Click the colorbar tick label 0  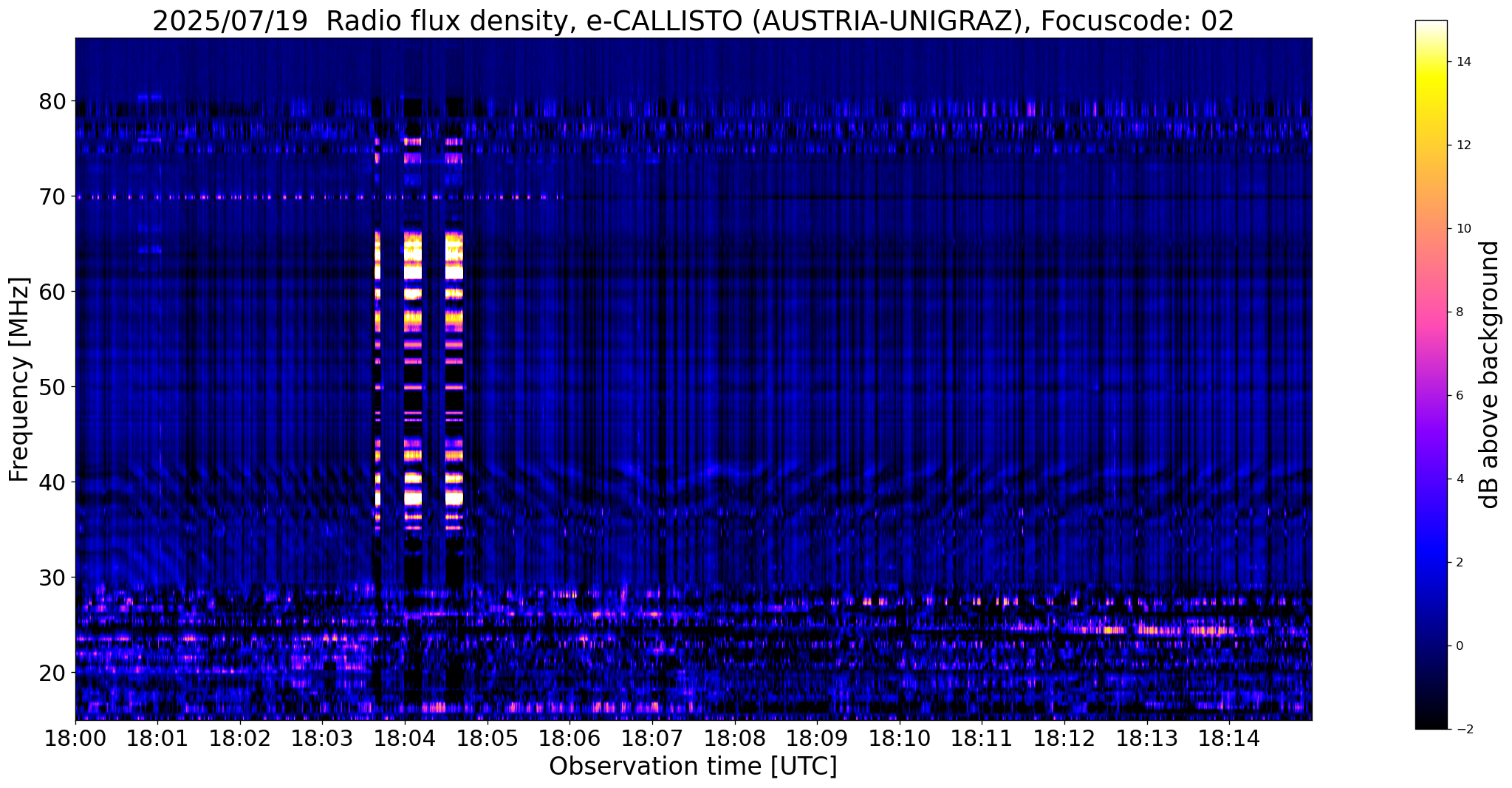pyautogui.click(x=1459, y=646)
